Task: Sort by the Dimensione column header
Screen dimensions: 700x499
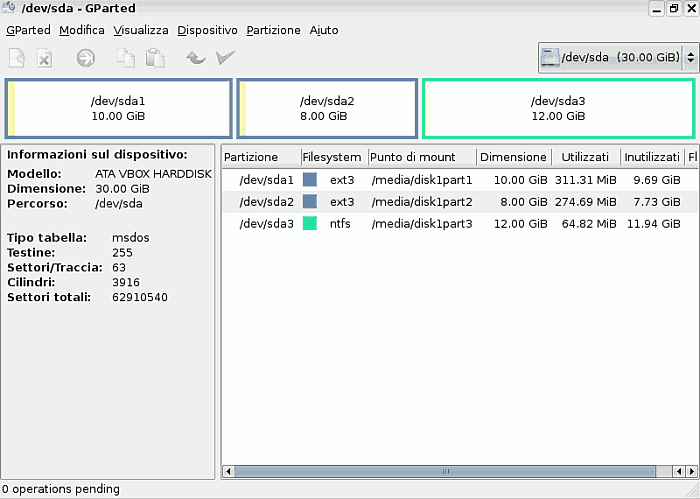Action: [512, 157]
